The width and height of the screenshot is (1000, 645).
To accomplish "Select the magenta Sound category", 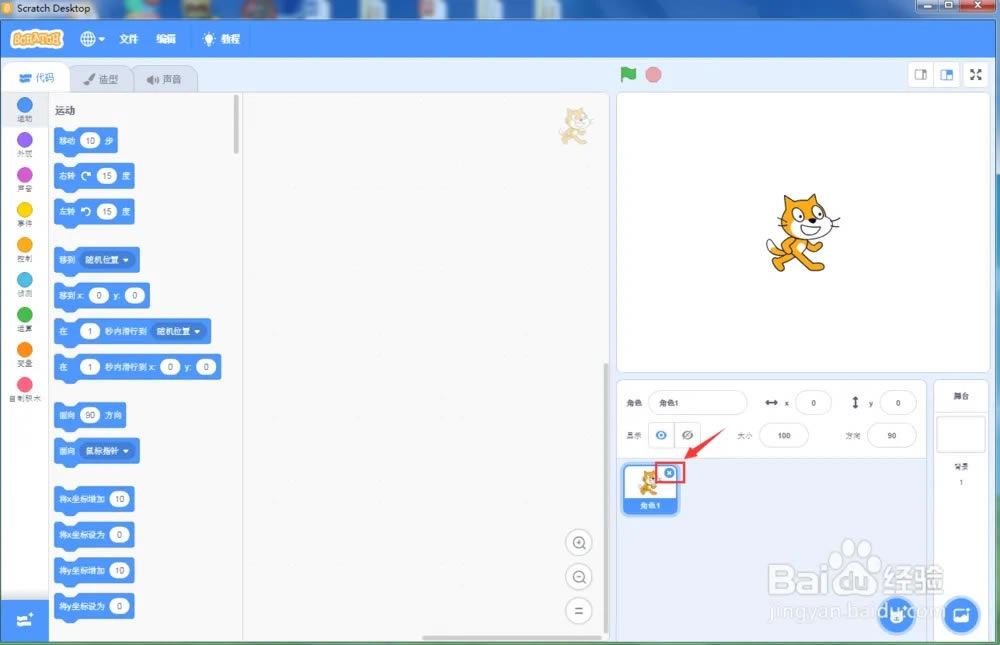I will [24, 179].
